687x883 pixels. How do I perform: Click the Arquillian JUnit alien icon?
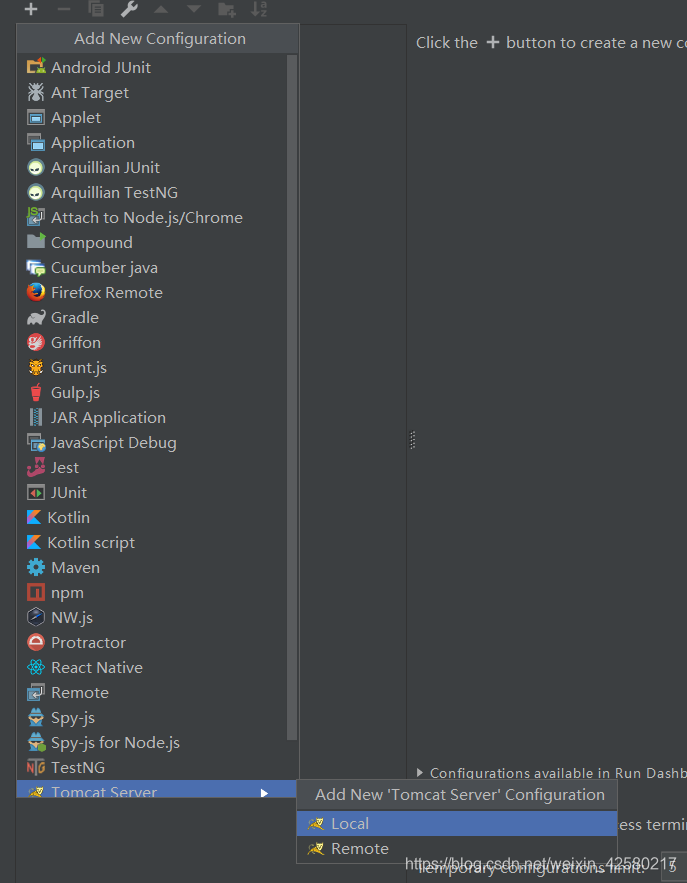[x=36, y=167]
